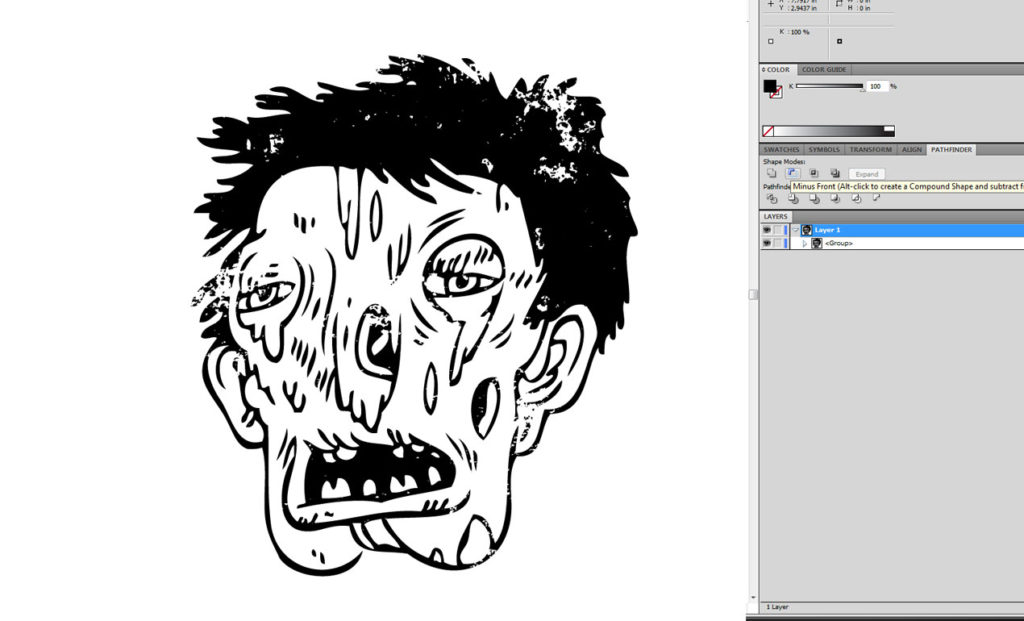Apply the Outline pathfinder
Image resolution: width=1024 pixels, height=621 pixels.
click(856, 198)
